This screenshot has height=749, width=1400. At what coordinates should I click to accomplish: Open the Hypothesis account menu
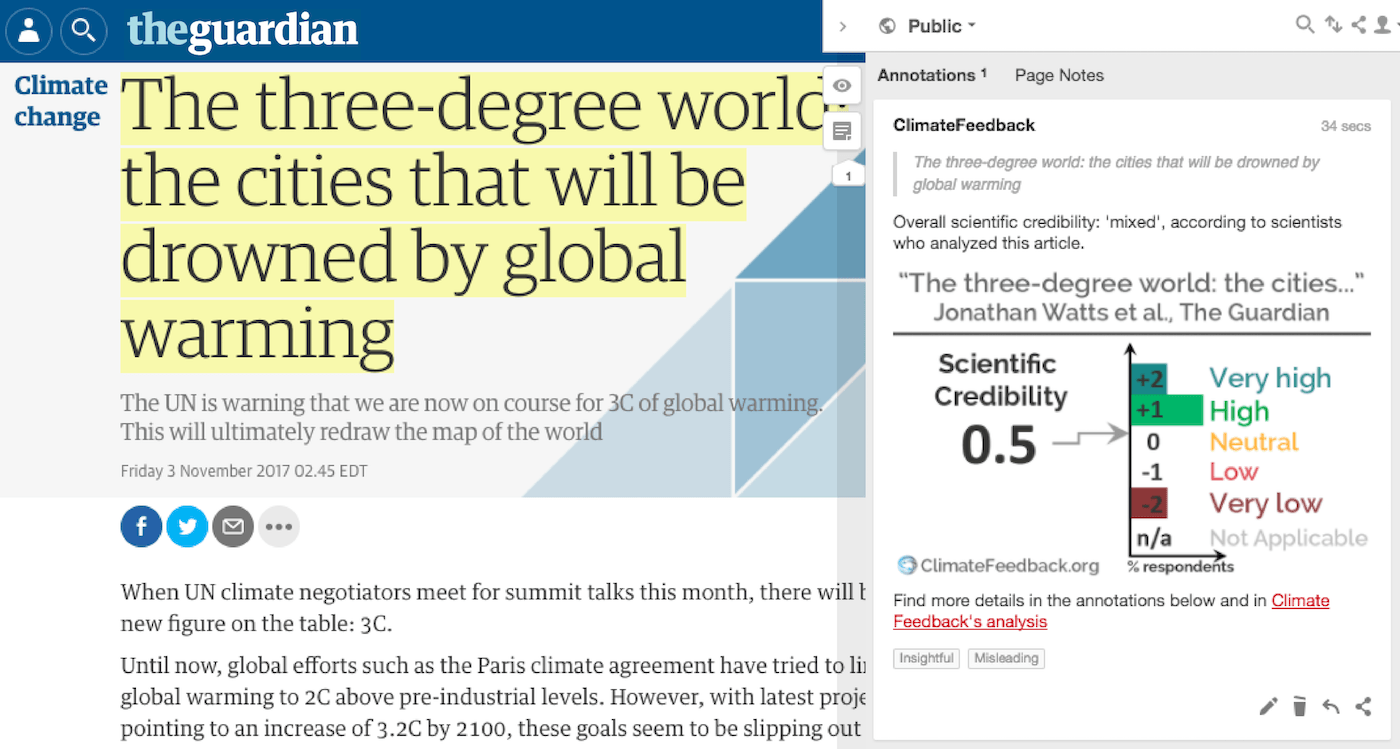pos(1385,25)
